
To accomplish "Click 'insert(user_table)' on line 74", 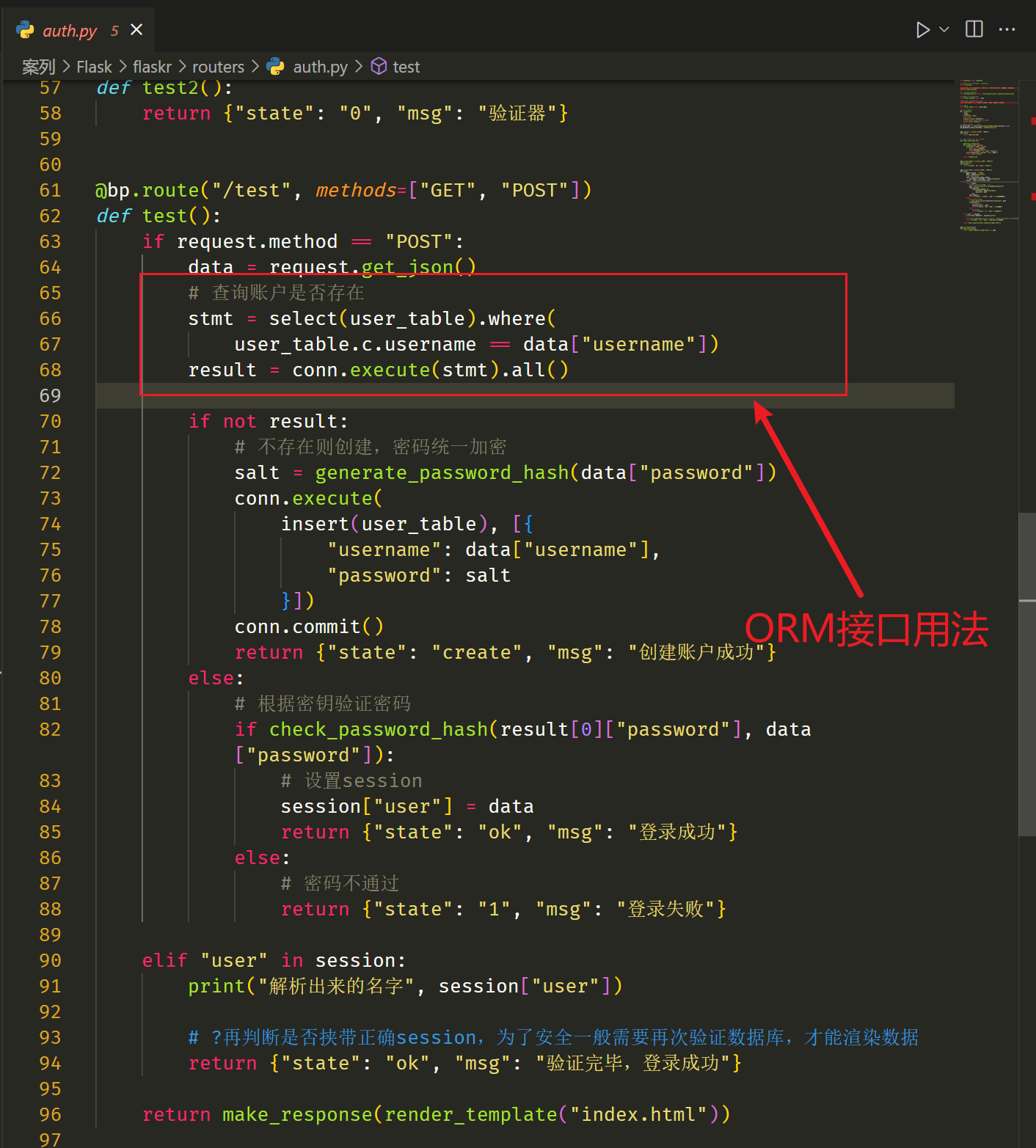I will click(384, 524).
